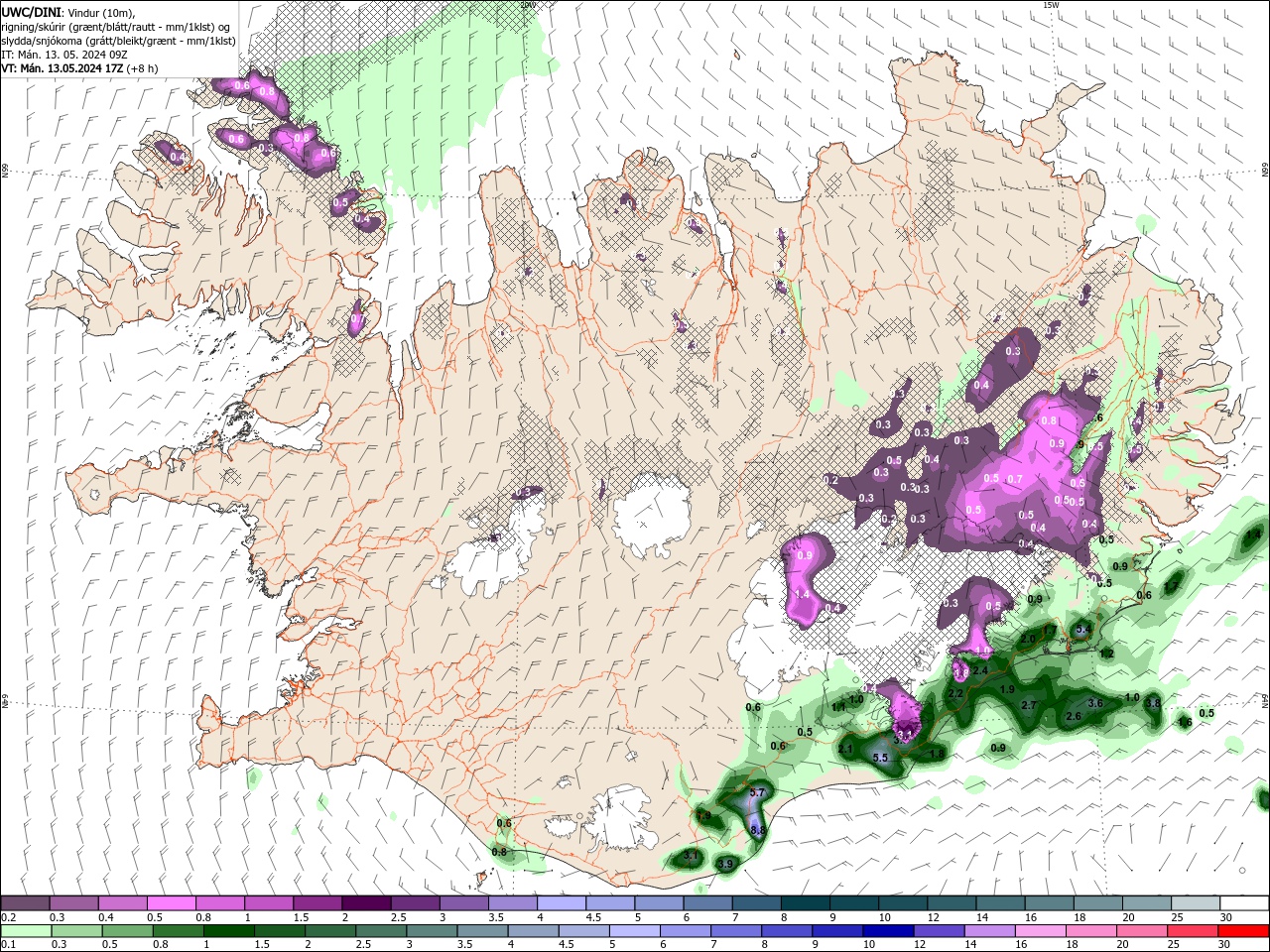Click the '15W' meridian label at the top
This screenshot has height=952, width=1270.
point(1051,5)
